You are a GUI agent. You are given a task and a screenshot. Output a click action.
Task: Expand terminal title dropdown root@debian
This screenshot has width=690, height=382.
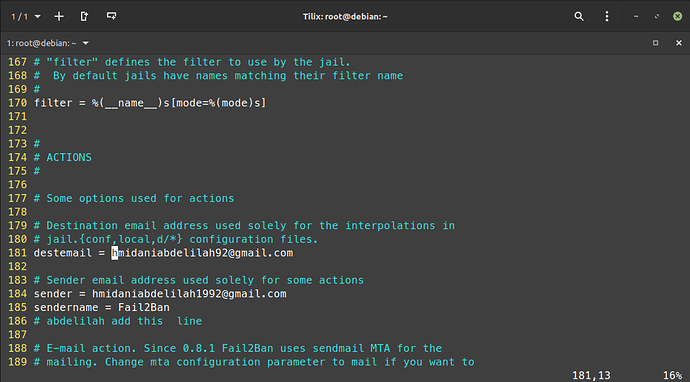pyautogui.click(x=48, y=43)
